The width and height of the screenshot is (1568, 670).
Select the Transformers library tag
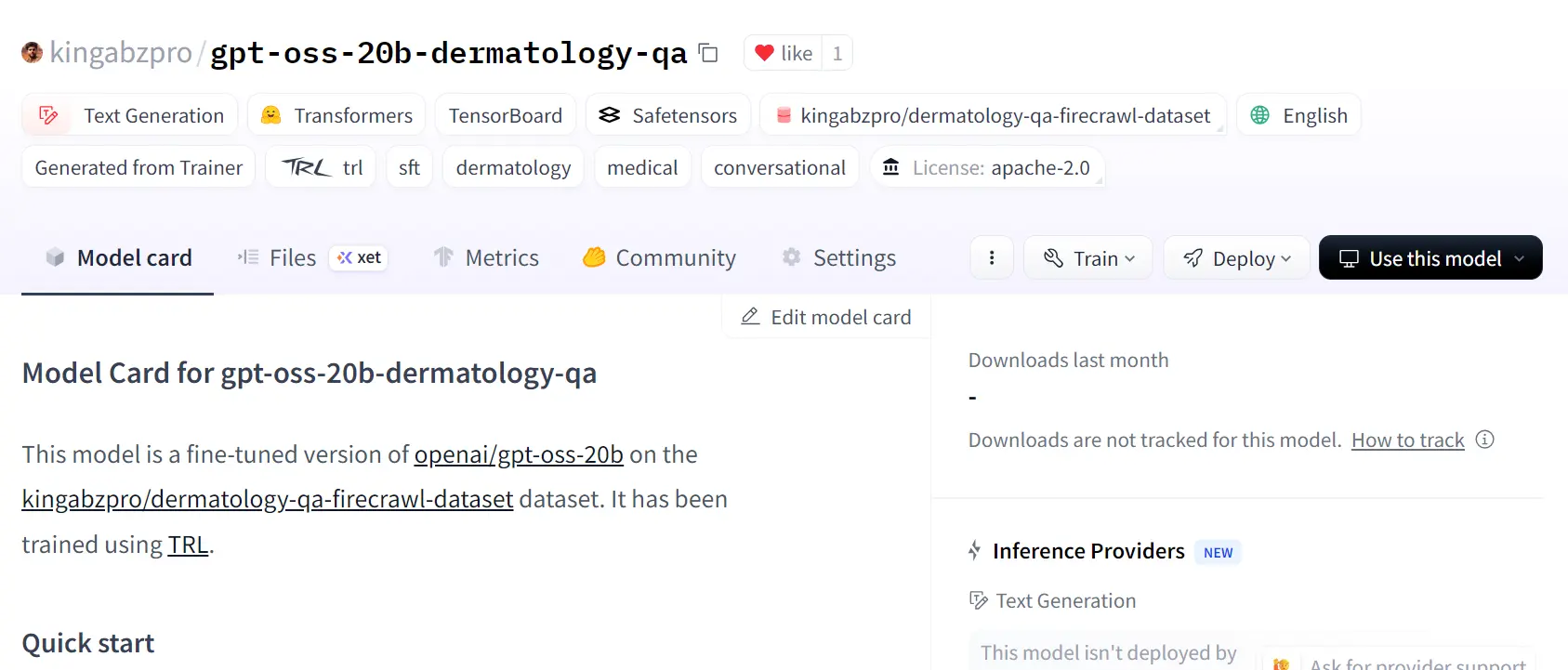tap(336, 115)
